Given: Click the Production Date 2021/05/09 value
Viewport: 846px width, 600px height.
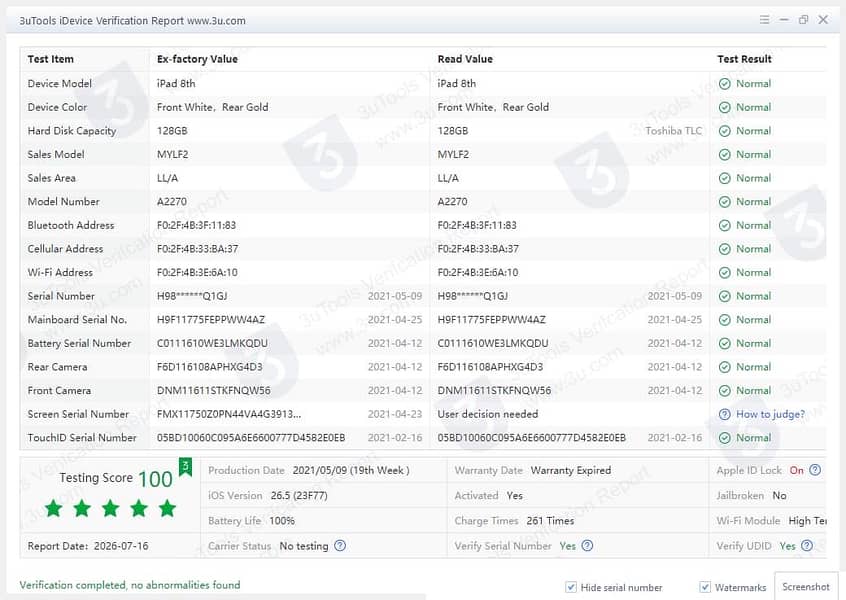Looking at the screenshot, I should (351, 471).
